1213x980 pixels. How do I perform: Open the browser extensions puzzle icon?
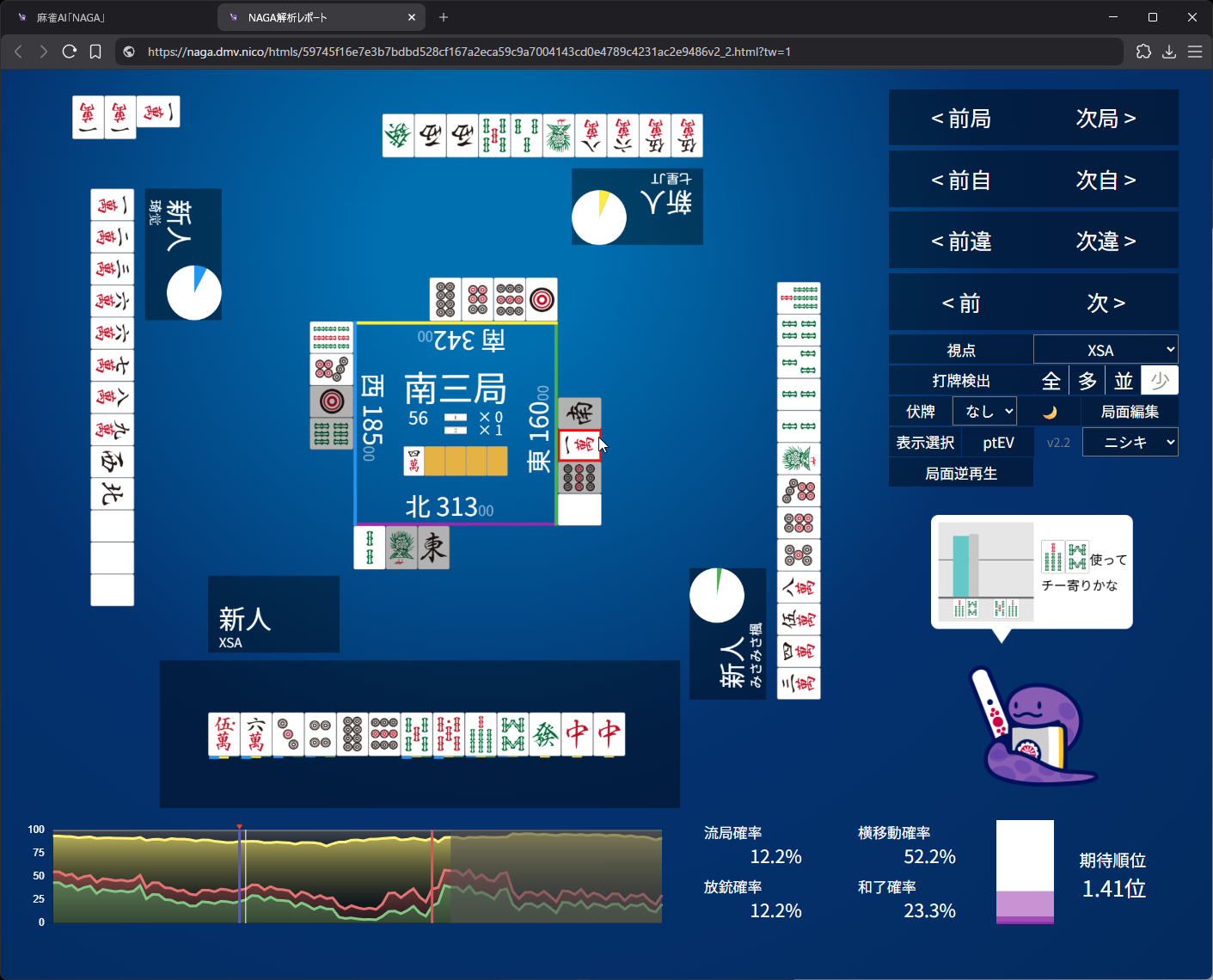click(x=1143, y=52)
